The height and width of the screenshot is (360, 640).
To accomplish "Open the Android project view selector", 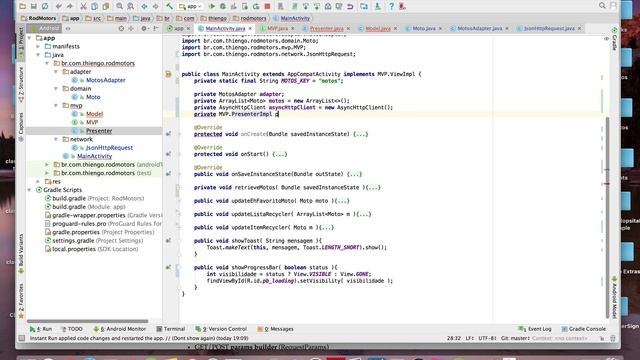I will 45,28.
